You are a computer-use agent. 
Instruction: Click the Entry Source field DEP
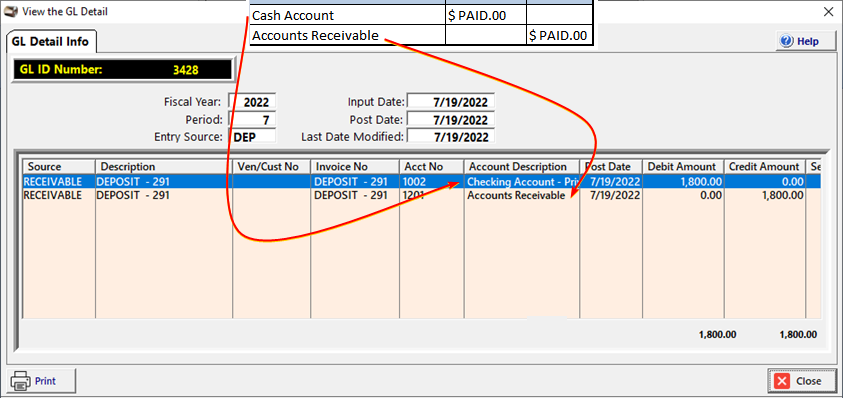[253, 136]
